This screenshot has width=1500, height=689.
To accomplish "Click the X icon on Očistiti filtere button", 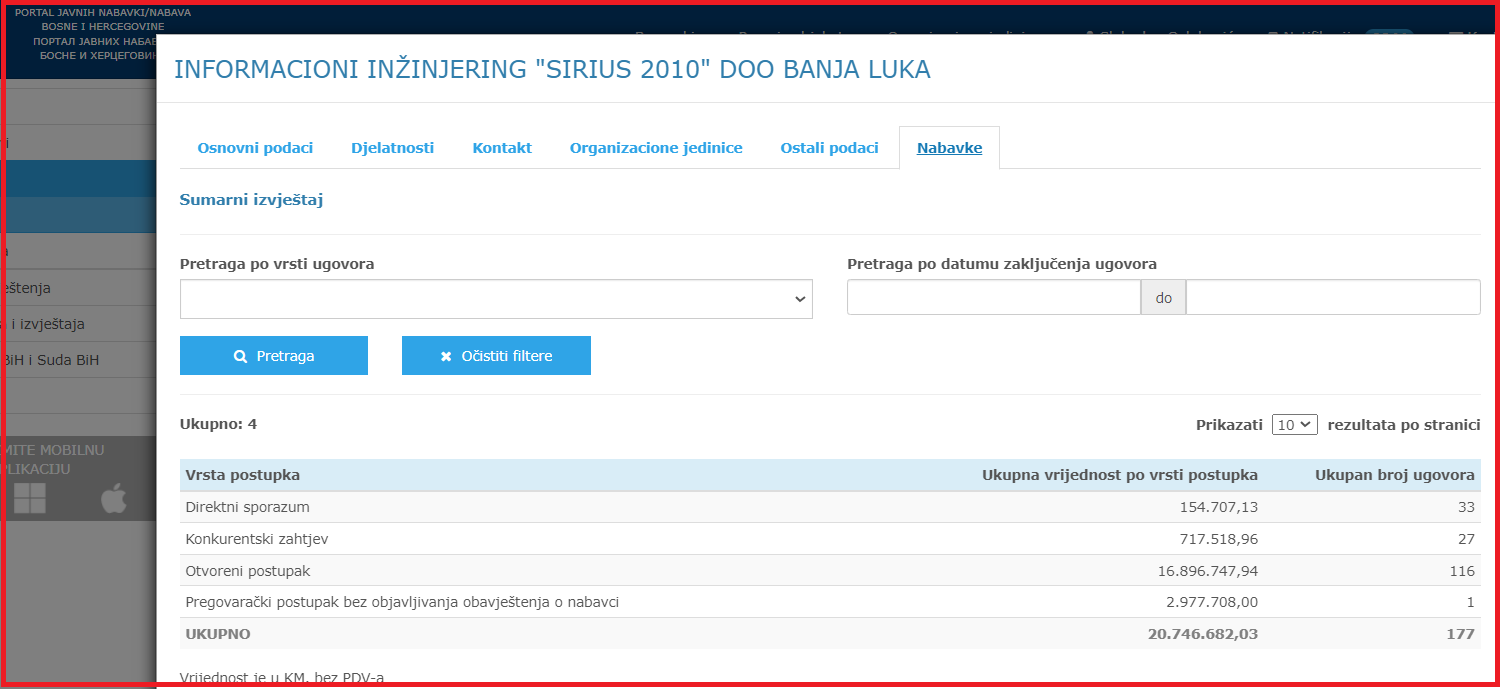I will pos(446,357).
